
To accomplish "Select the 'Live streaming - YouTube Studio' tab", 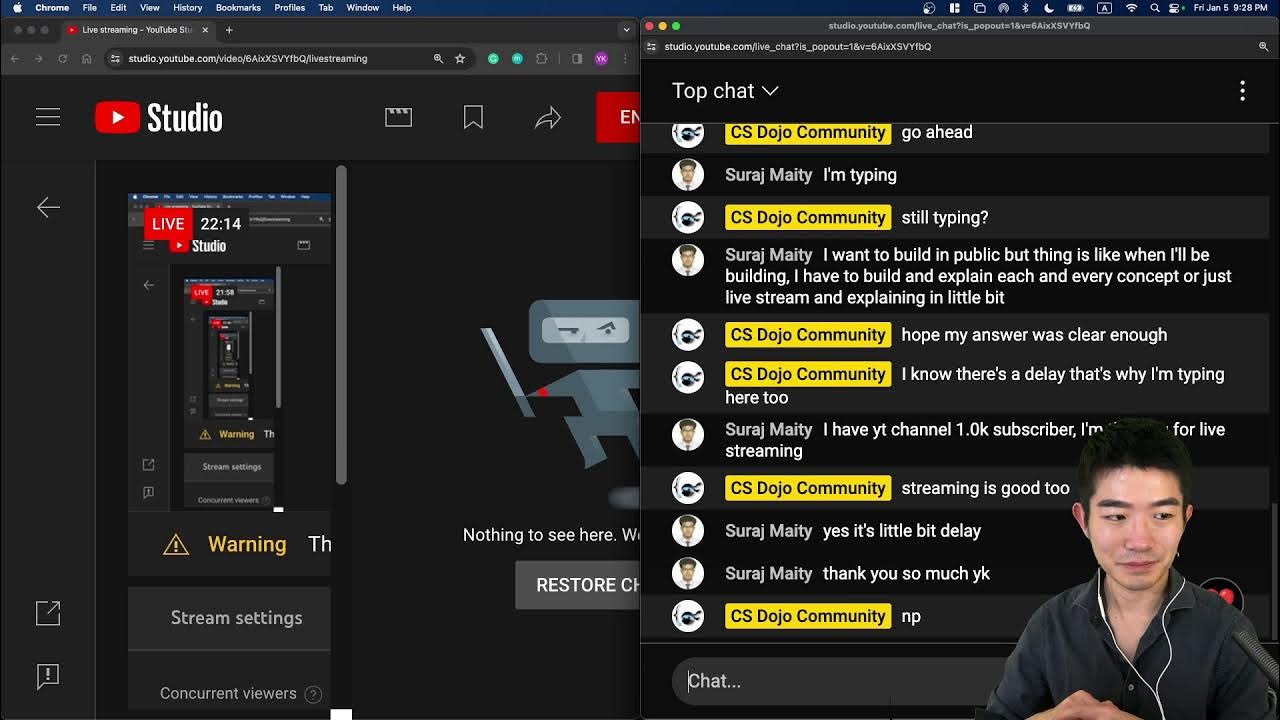I will (138, 30).
